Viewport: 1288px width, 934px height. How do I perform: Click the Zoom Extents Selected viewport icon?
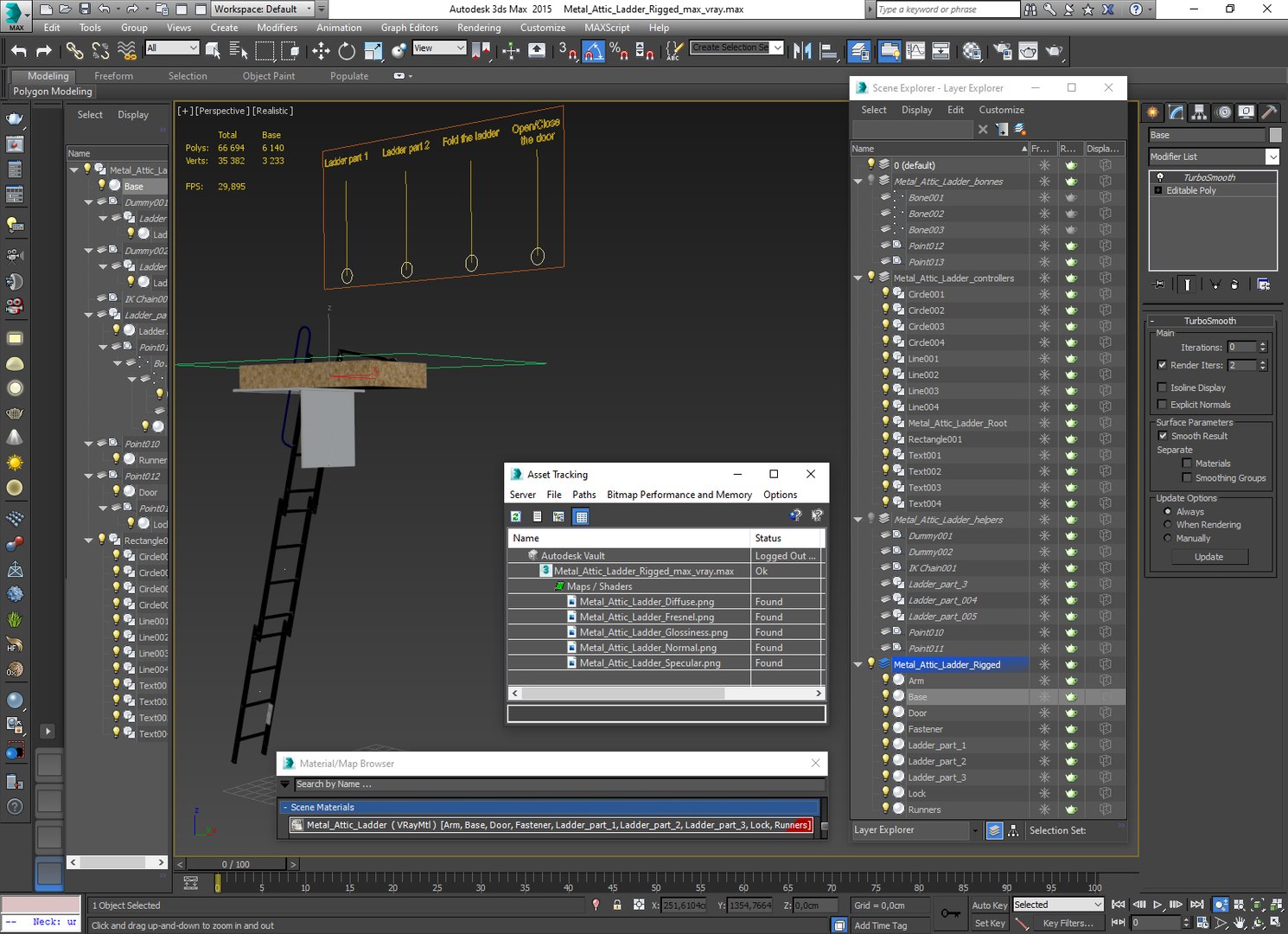tap(1258, 905)
